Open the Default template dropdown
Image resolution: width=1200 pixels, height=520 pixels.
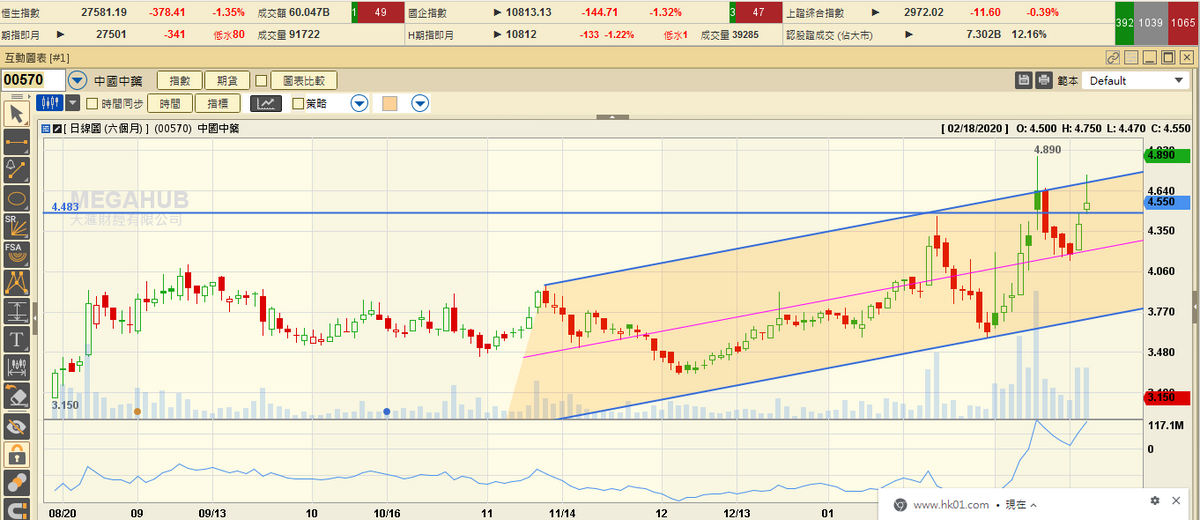(1134, 81)
